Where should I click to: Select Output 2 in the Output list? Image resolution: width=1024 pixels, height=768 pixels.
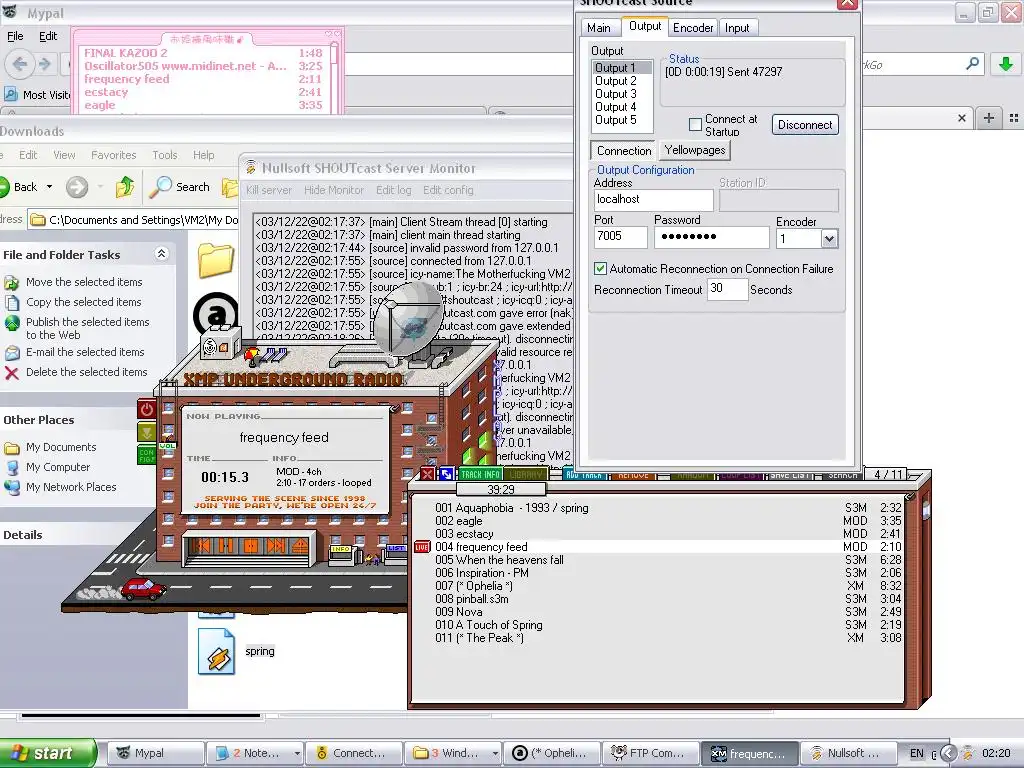click(622, 81)
